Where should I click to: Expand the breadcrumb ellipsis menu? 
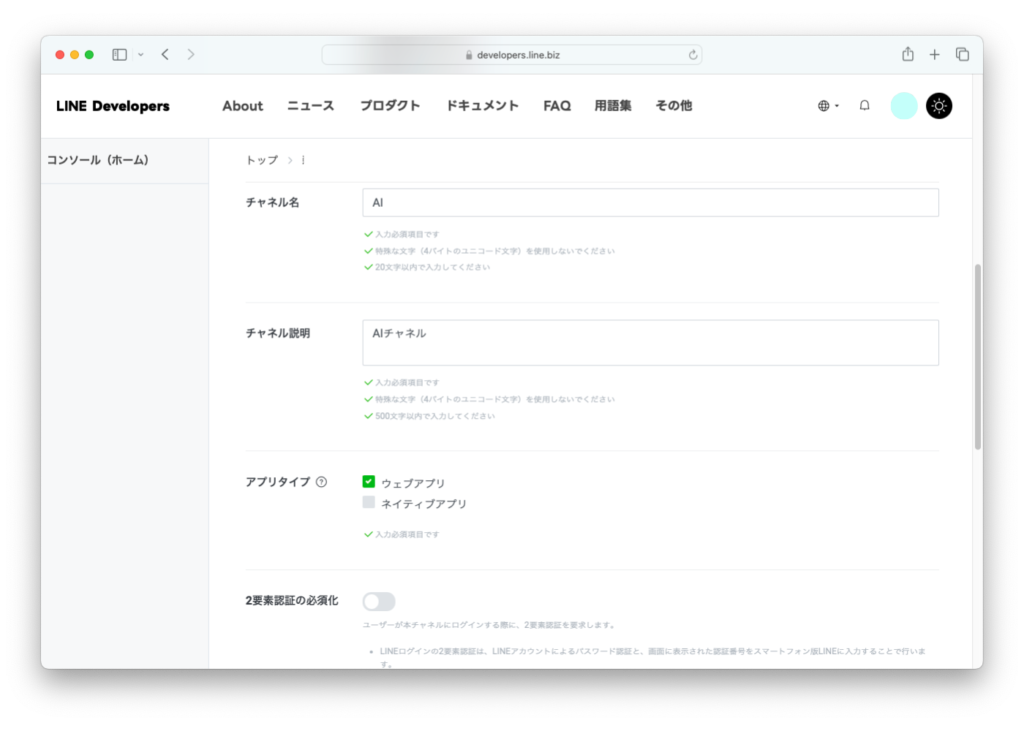(x=303, y=160)
